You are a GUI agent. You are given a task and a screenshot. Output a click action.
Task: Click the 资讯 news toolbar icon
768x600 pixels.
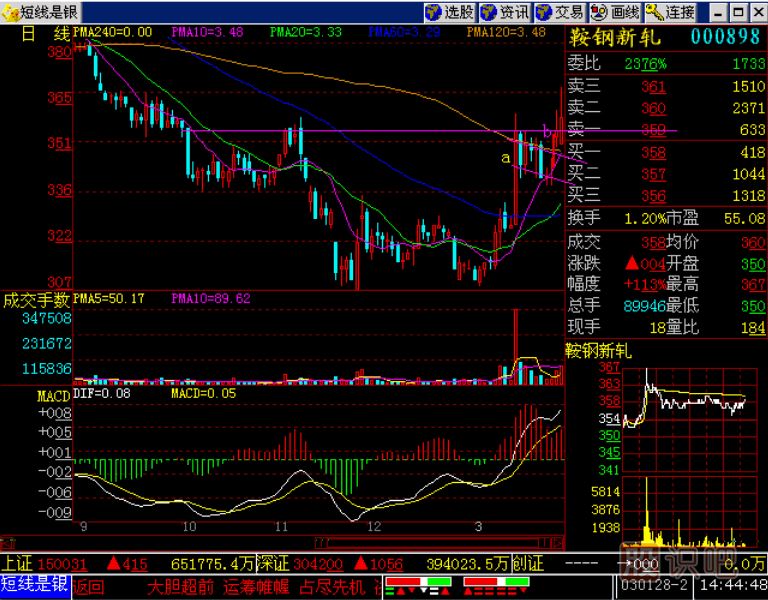click(504, 12)
